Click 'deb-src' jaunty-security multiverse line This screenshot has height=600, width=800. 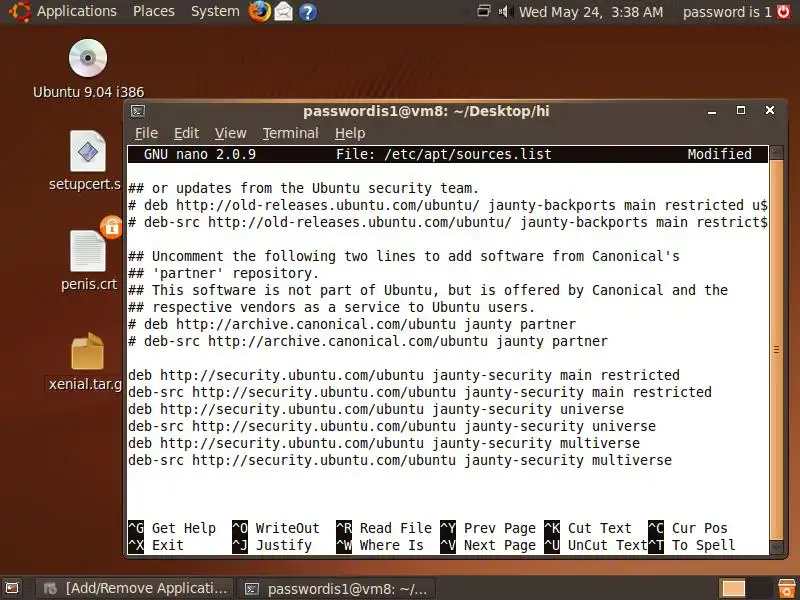400,460
